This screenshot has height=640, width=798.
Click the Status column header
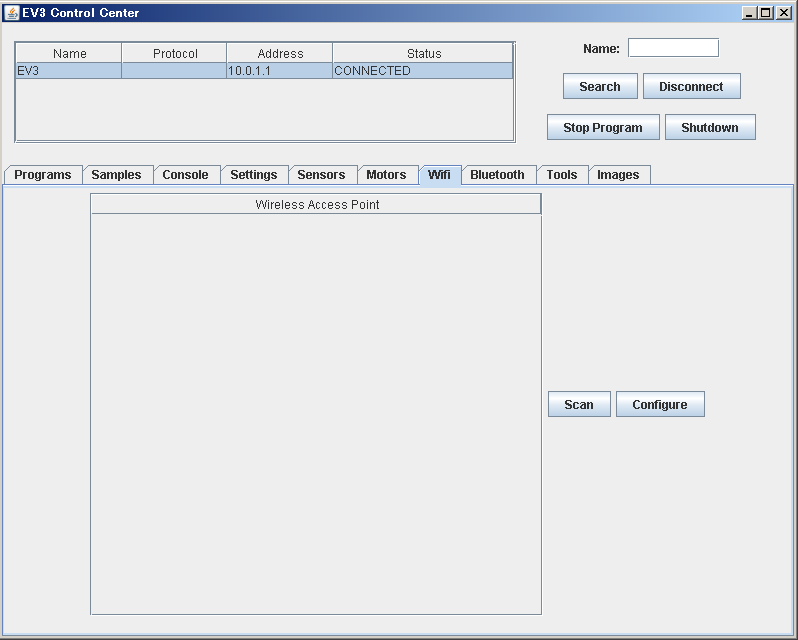pos(422,53)
